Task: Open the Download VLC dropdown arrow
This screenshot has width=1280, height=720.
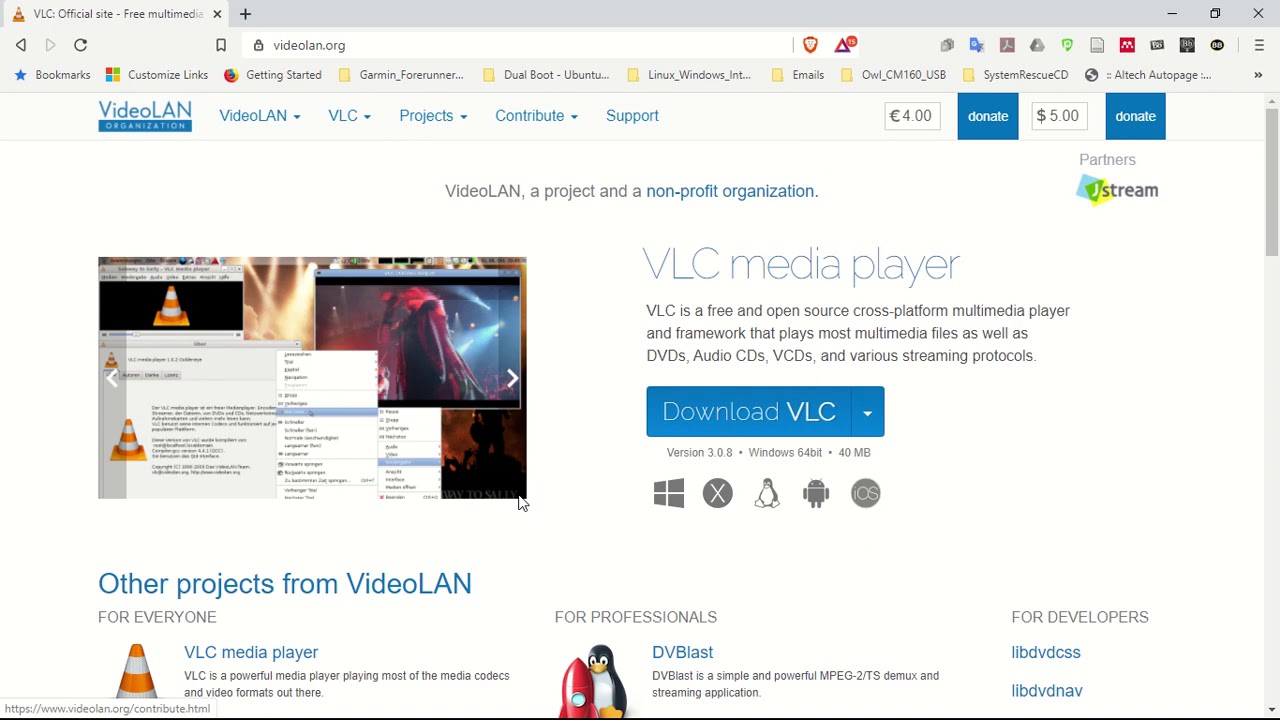Action: coord(867,412)
